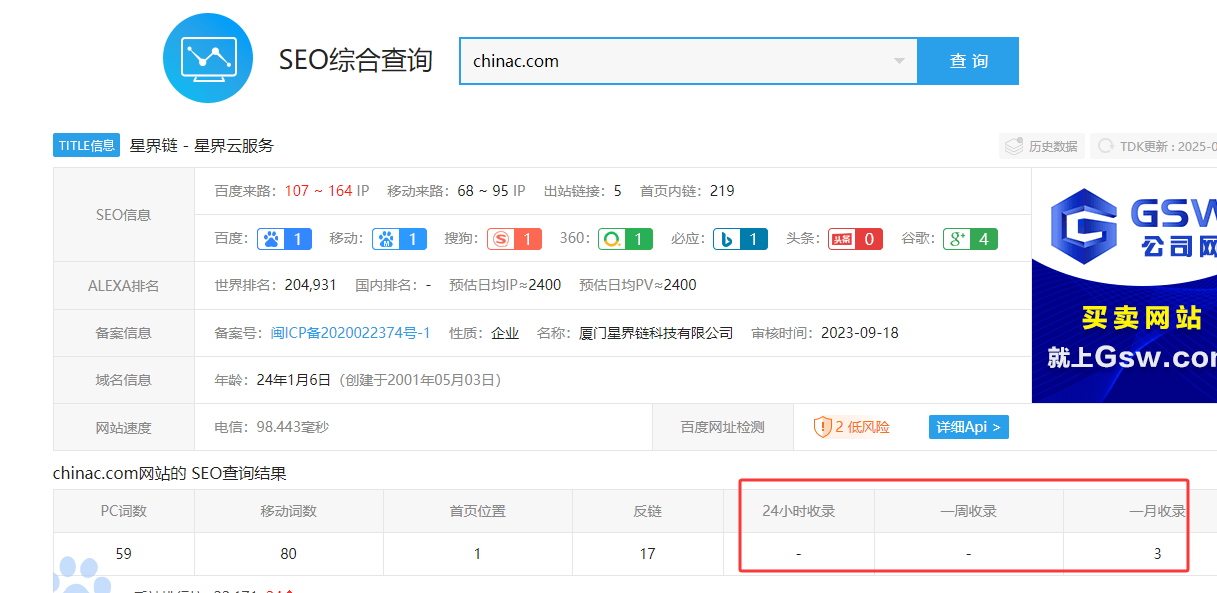Click 一月收录 value 3
This screenshot has width=1217, height=593.
click(x=1158, y=554)
